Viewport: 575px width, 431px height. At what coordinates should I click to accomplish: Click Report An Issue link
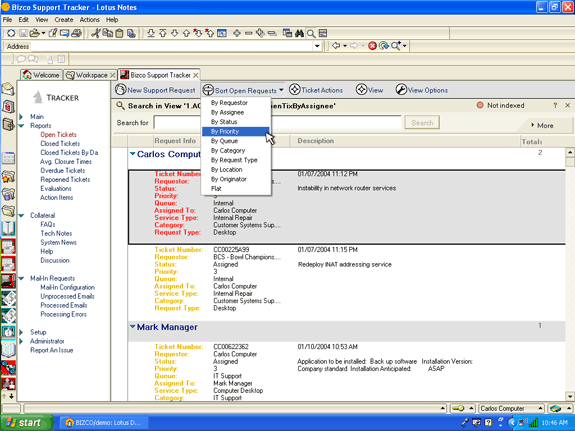52,350
